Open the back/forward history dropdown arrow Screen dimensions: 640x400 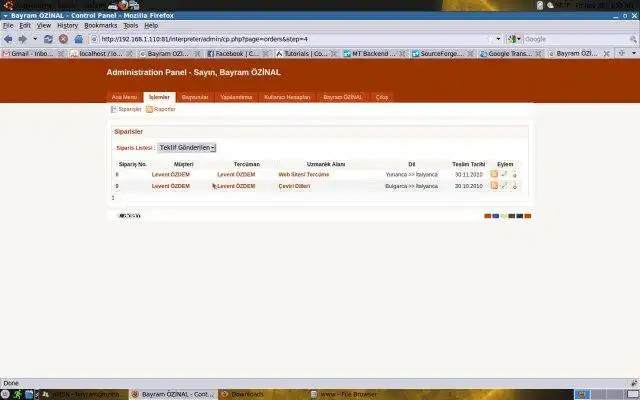click(x=35, y=39)
